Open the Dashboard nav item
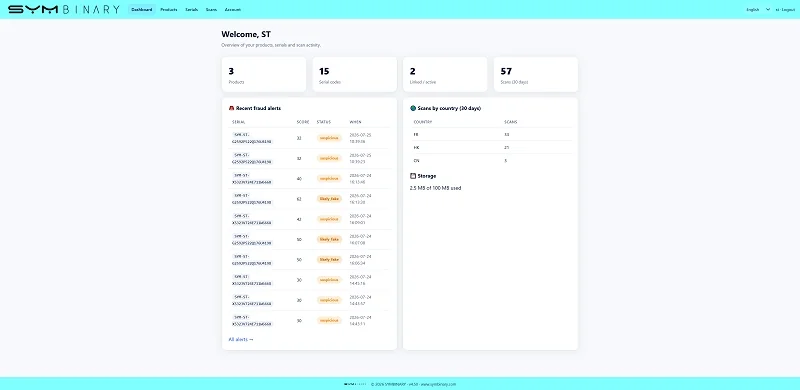The image size is (800, 390). (142, 9)
